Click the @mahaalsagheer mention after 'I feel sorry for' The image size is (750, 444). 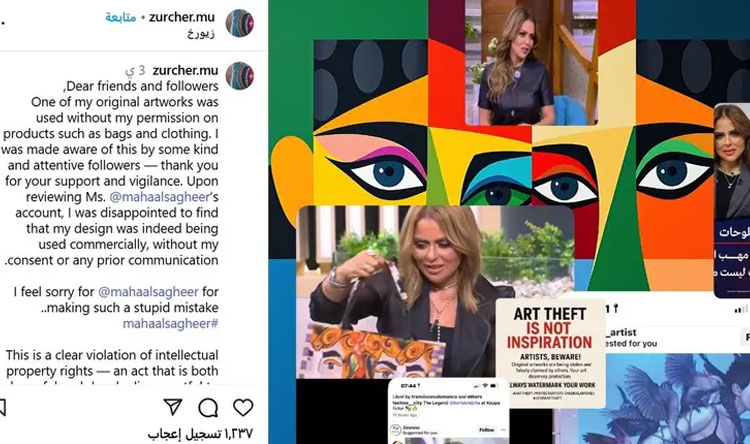point(148,292)
